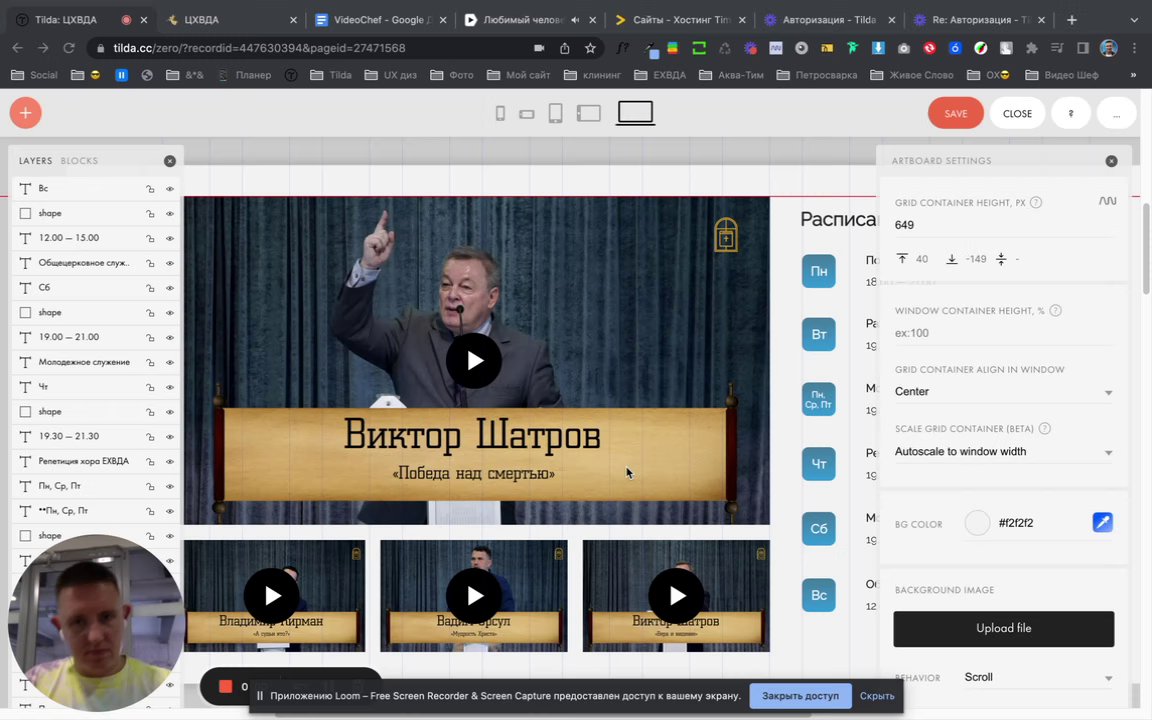The image size is (1152, 720).
Task: Click the orange add element plus button
Action: [x=25, y=113]
